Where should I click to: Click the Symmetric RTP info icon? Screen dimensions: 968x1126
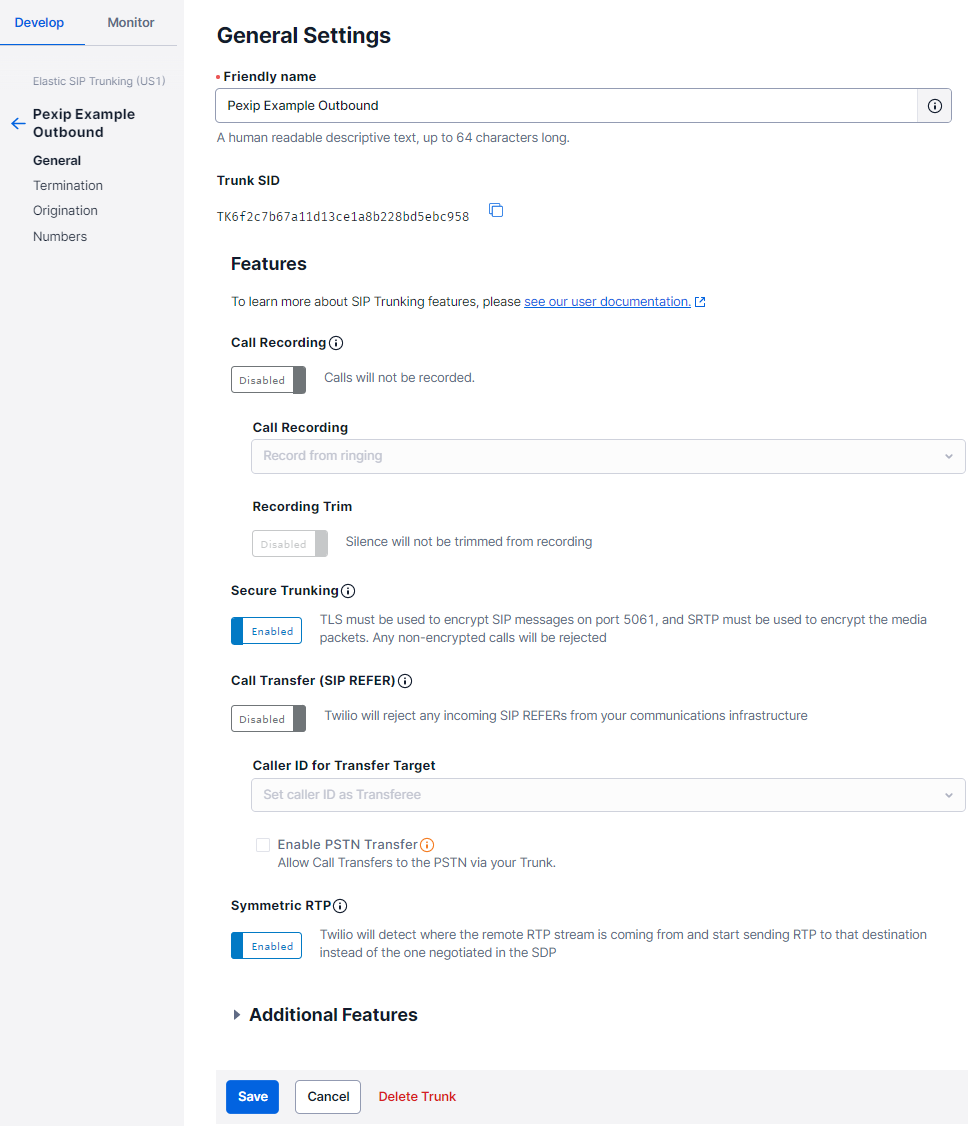click(x=340, y=906)
